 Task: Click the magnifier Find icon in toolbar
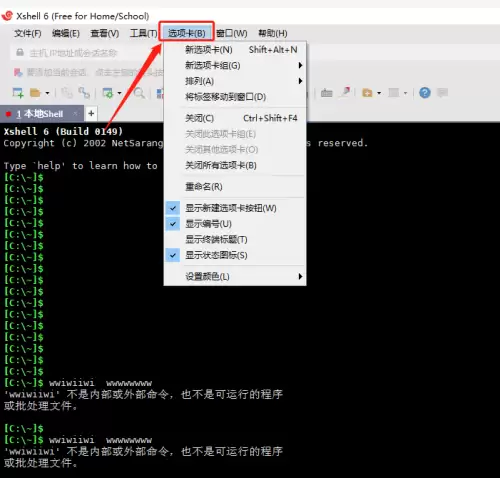[x=139, y=93]
